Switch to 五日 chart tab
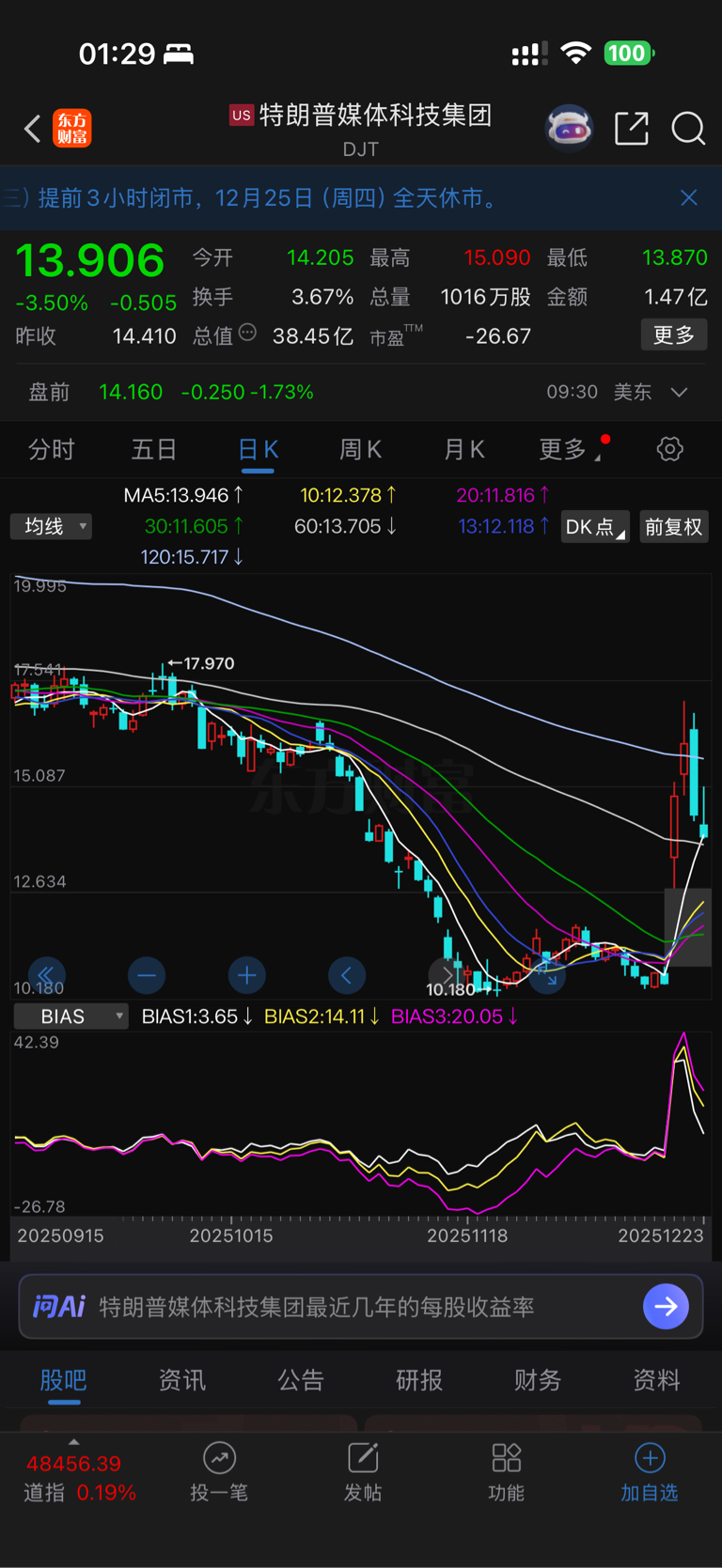Screen dimensions: 722x1568 tap(154, 450)
